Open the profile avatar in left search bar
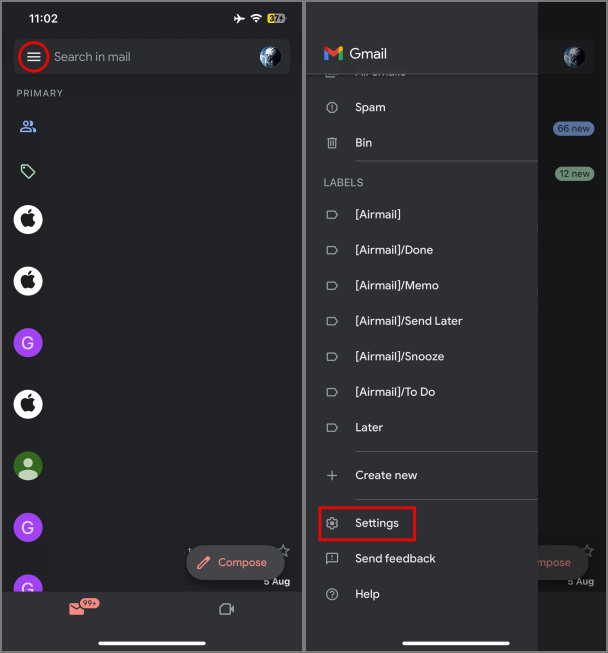The image size is (608, 653). [x=270, y=57]
